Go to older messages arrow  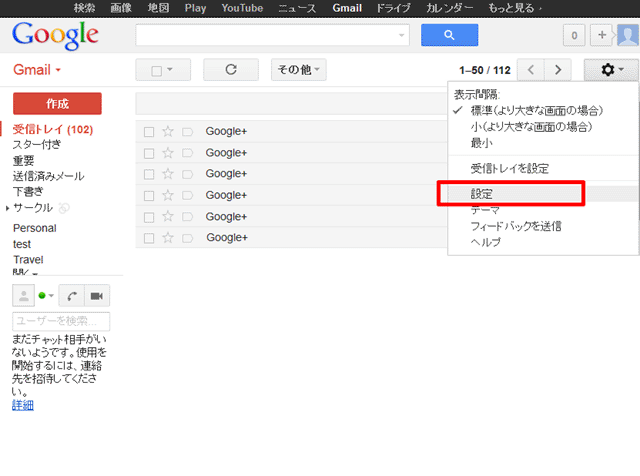pyautogui.click(x=558, y=70)
